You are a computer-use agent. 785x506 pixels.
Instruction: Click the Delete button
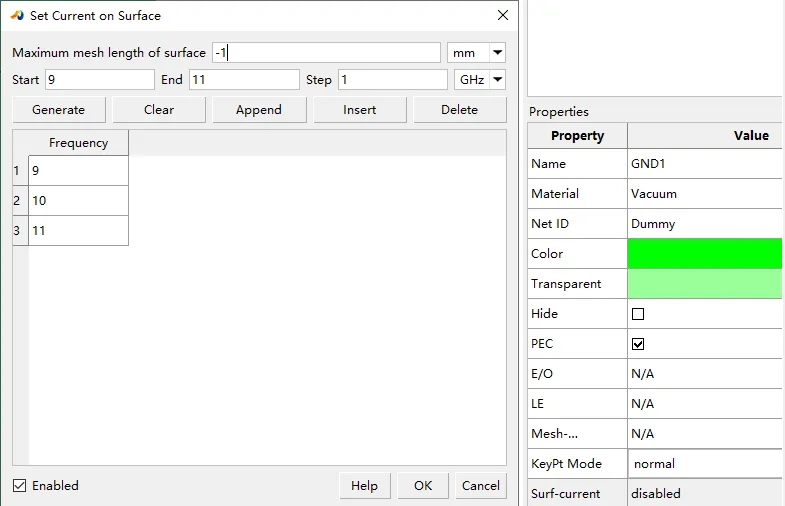[459, 110]
